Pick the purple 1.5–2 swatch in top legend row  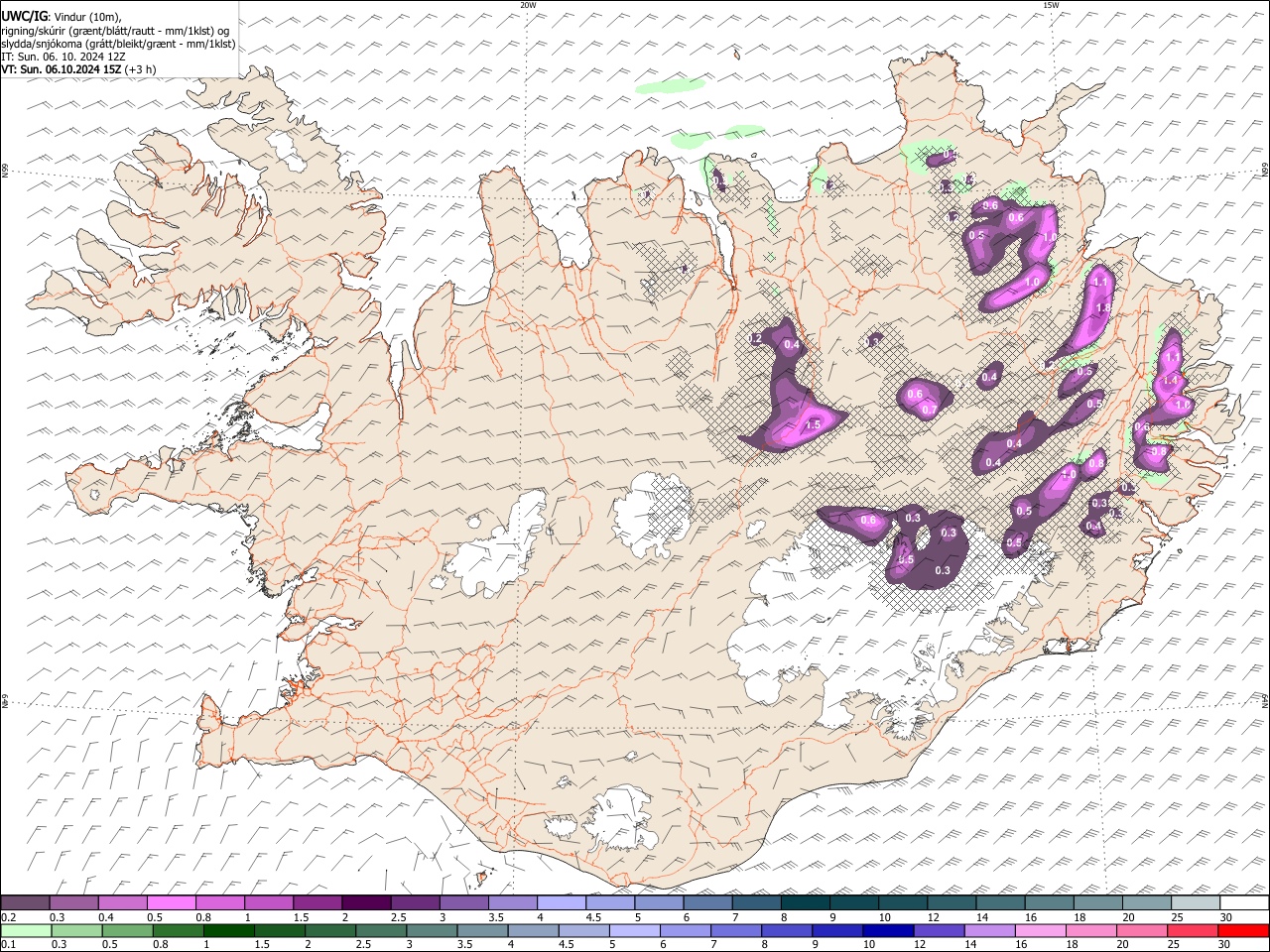[317, 902]
